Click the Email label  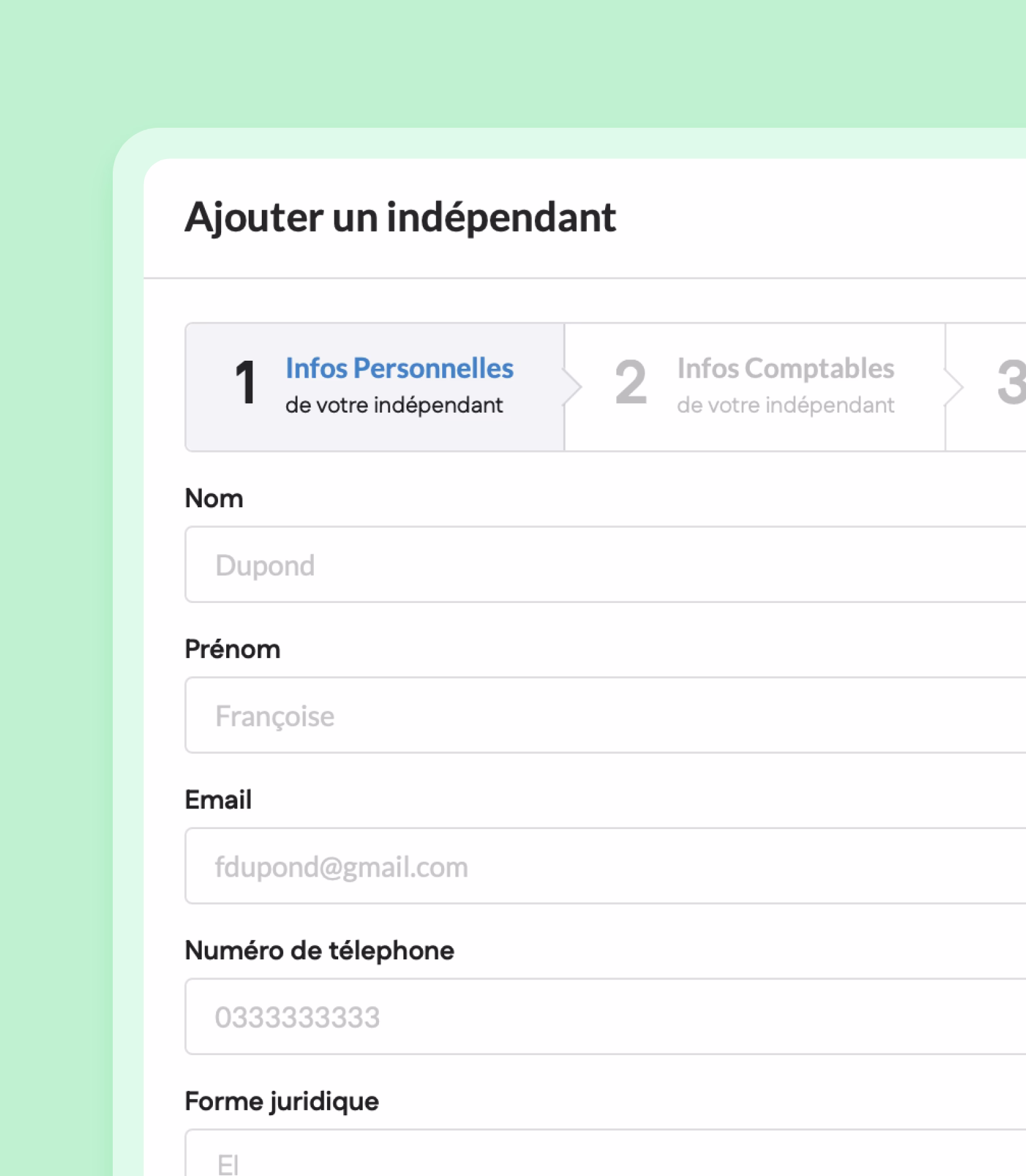click(218, 800)
